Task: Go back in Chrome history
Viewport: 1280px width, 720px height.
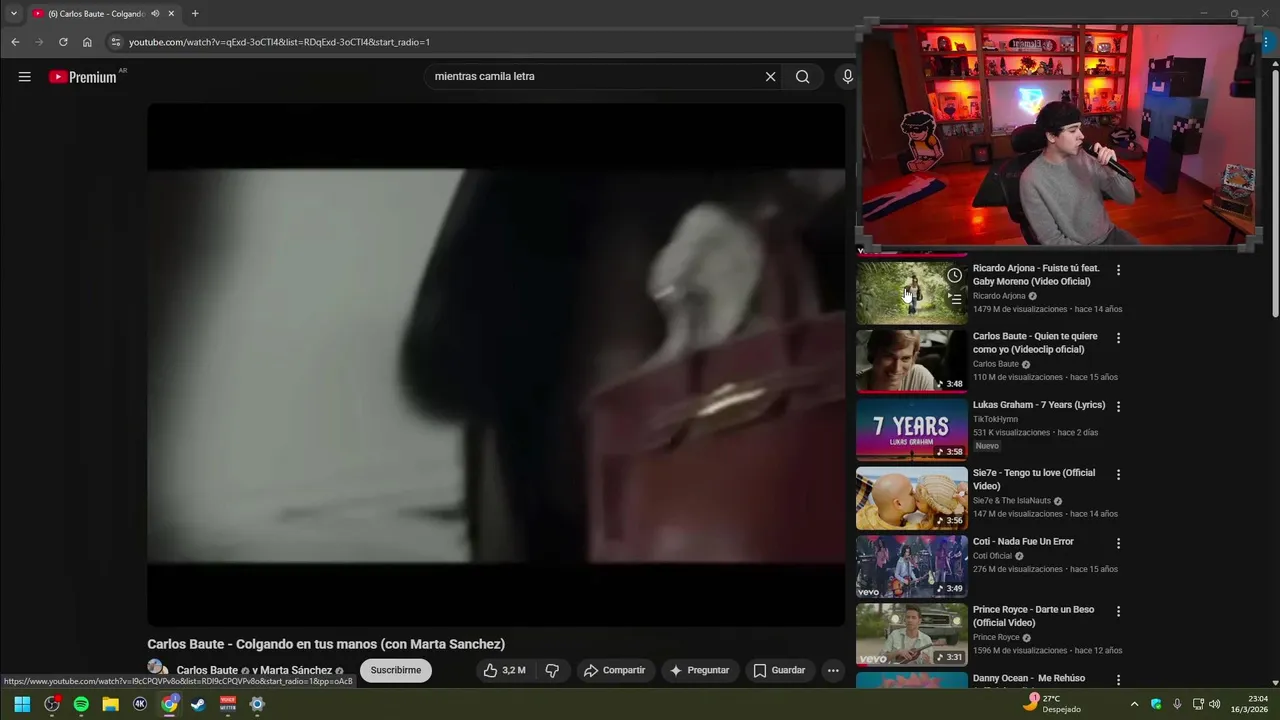Action: (x=15, y=42)
